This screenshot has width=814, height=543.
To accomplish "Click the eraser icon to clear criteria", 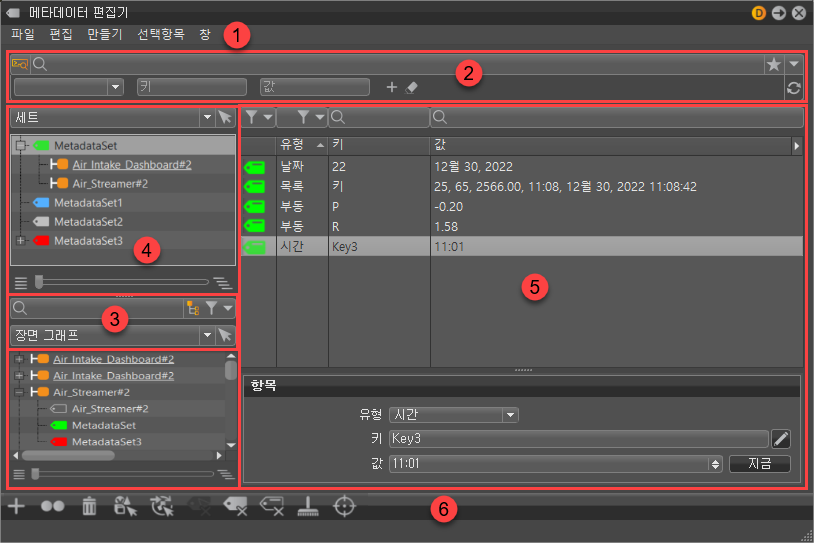I will 411,87.
